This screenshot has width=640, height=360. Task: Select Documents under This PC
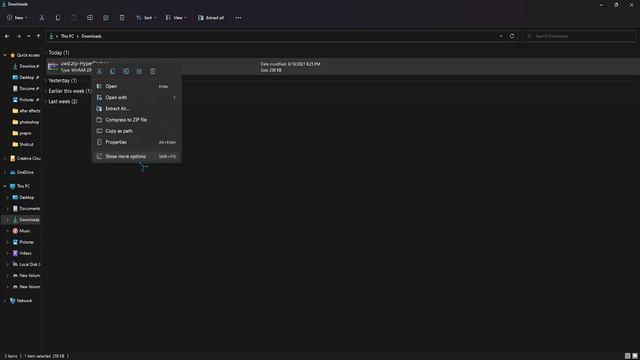(26, 209)
